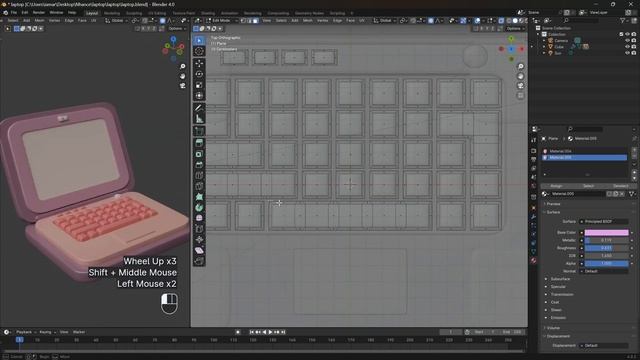The height and width of the screenshot is (360, 640).
Task: Select the Cursor tool in toolbar
Action: click(x=199, y=51)
